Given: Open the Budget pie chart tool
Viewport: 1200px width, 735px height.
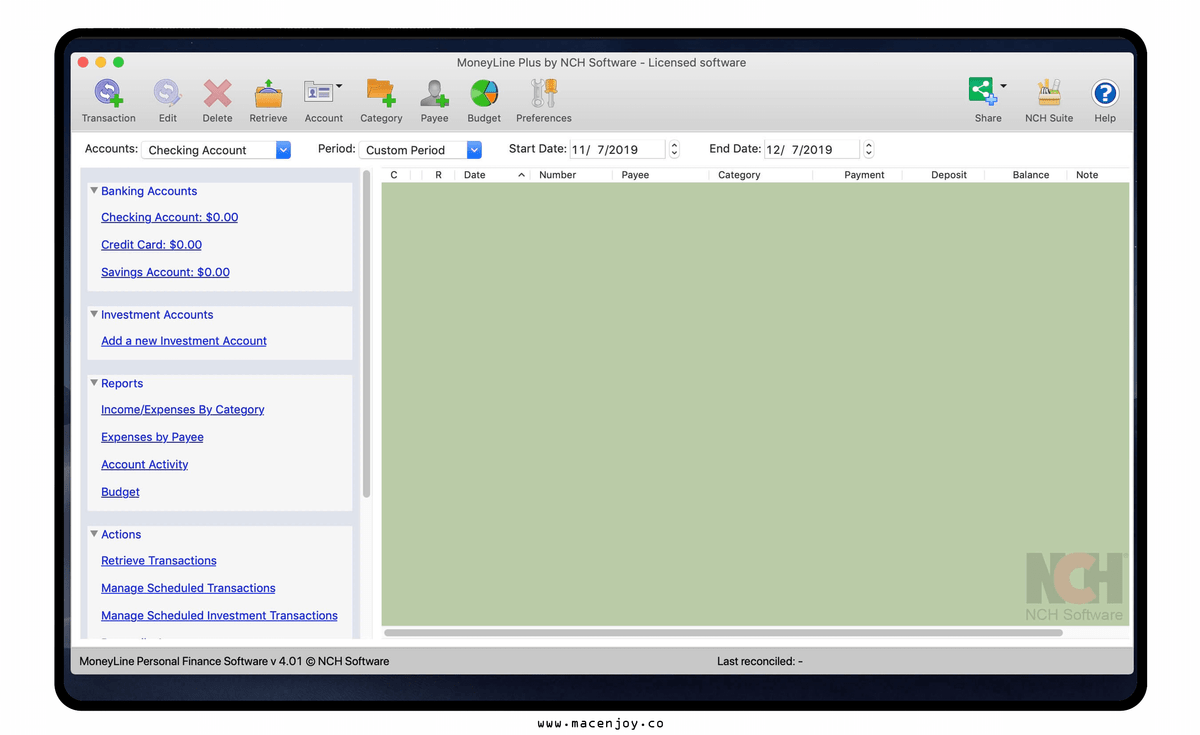Looking at the screenshot, I should point(484,101).
